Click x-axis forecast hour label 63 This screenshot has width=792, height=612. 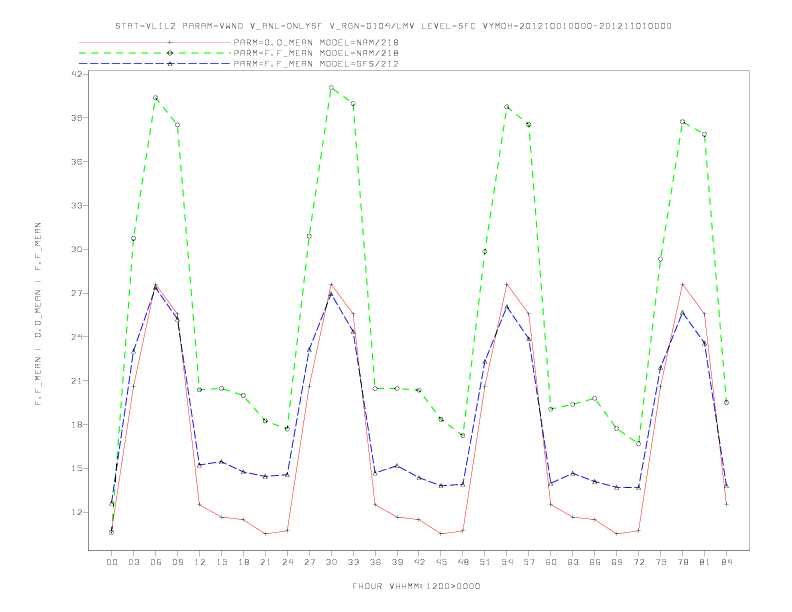573,562
